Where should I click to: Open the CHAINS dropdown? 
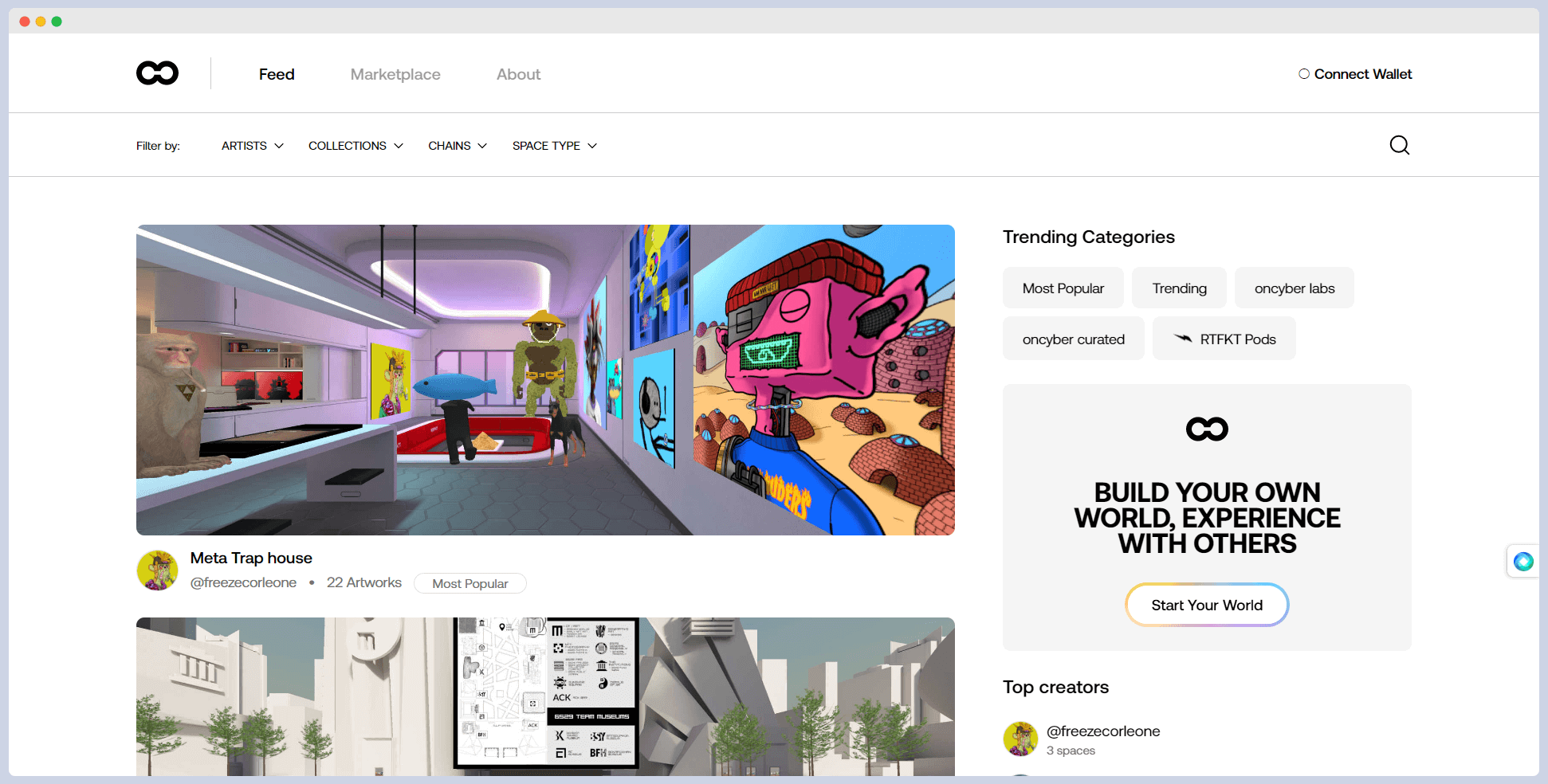point(457,145)
